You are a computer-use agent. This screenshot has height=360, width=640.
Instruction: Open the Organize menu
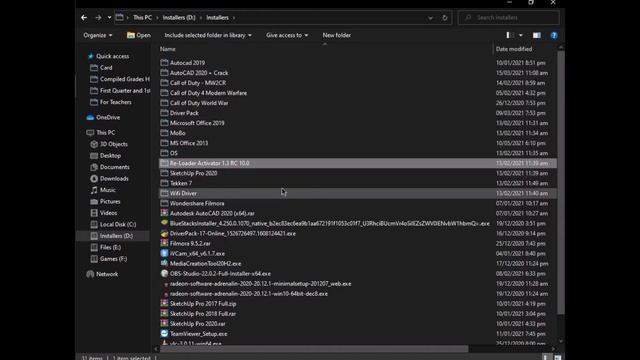pyautogui.click(x=98, y=36)
